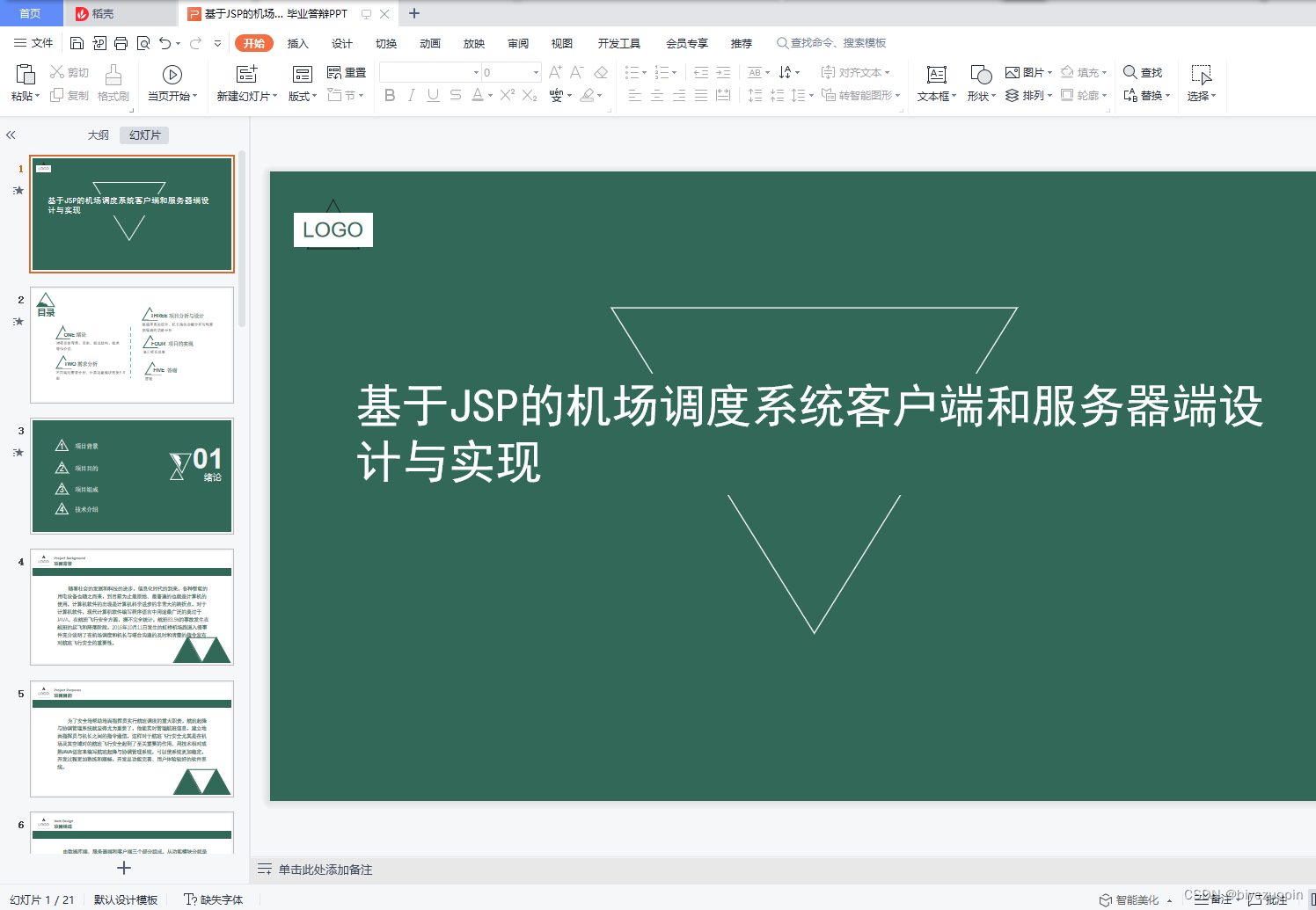Expand the Picture (图片) dropdown
The image size is (1316, 910).
pyautogui.click(x=1049, y=73)
